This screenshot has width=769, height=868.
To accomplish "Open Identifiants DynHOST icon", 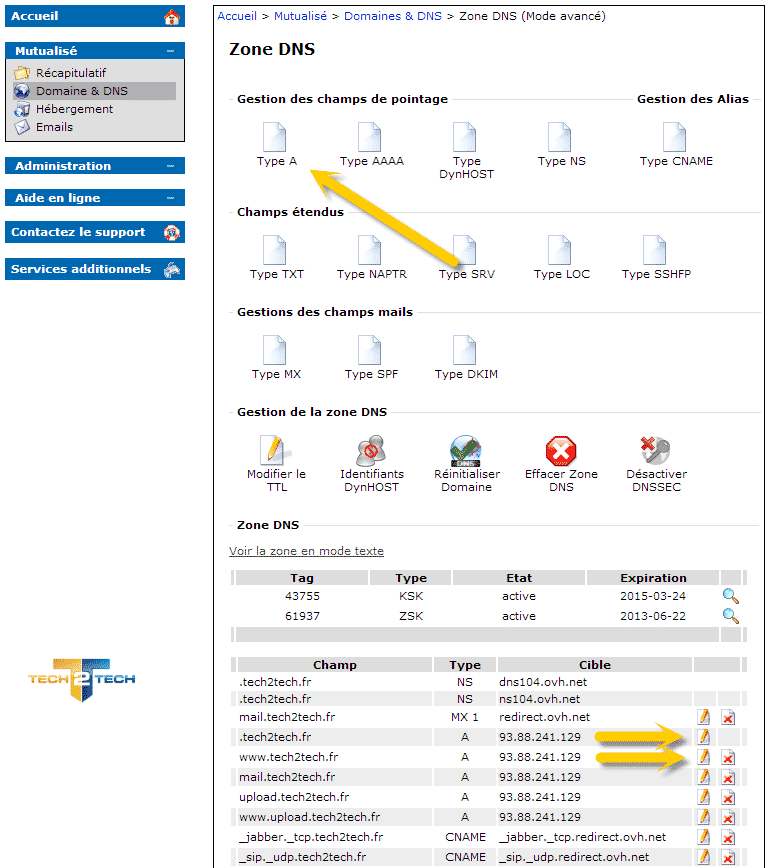I will pyautogui.click(x=371, y=452).
